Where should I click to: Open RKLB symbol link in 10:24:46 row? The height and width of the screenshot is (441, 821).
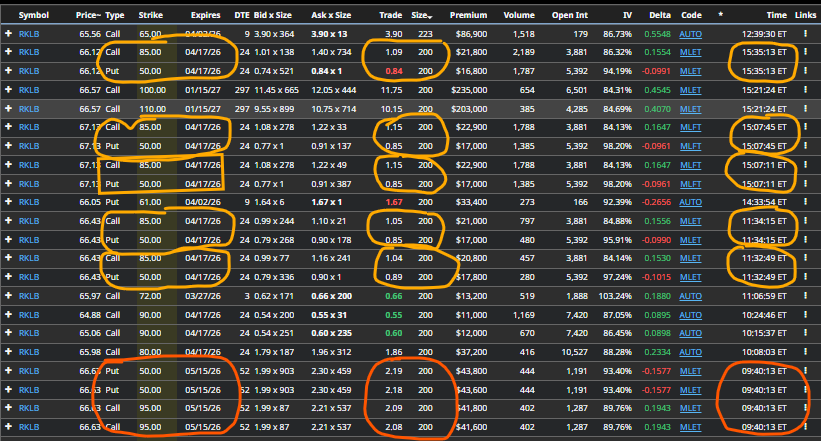click(x=29, y=315)
